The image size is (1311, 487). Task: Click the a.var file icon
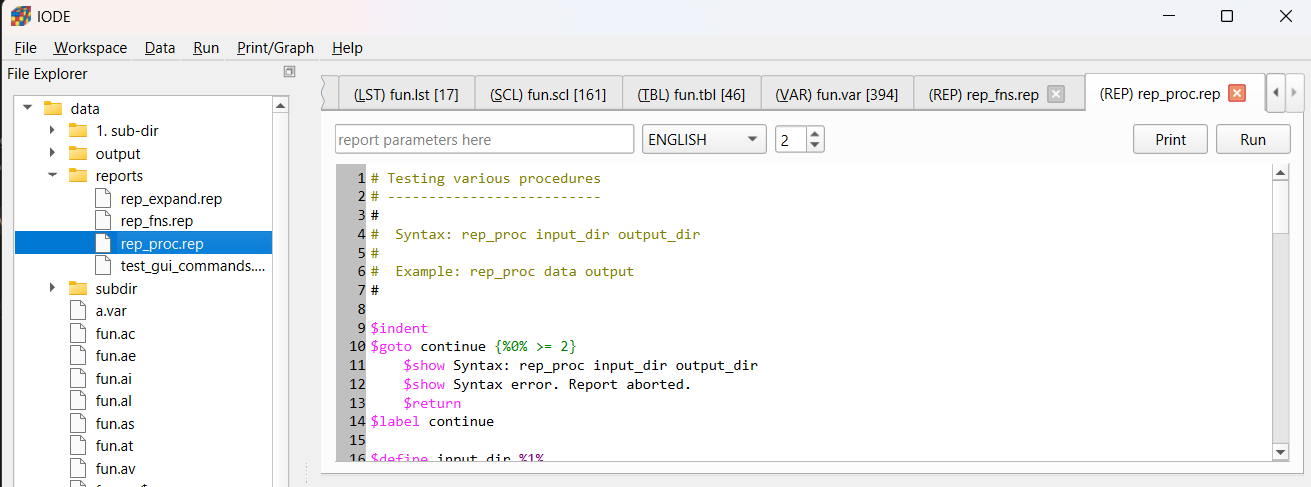point(78,310)
